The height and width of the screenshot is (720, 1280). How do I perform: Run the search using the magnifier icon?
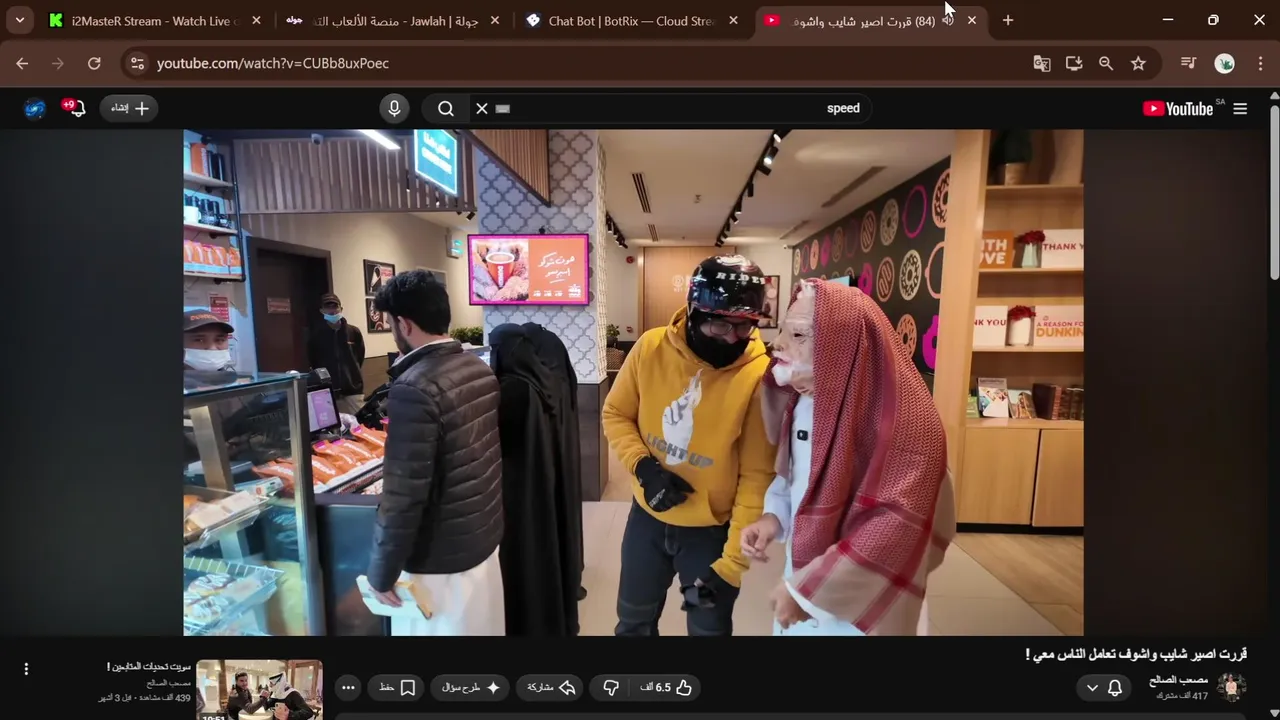446,108
